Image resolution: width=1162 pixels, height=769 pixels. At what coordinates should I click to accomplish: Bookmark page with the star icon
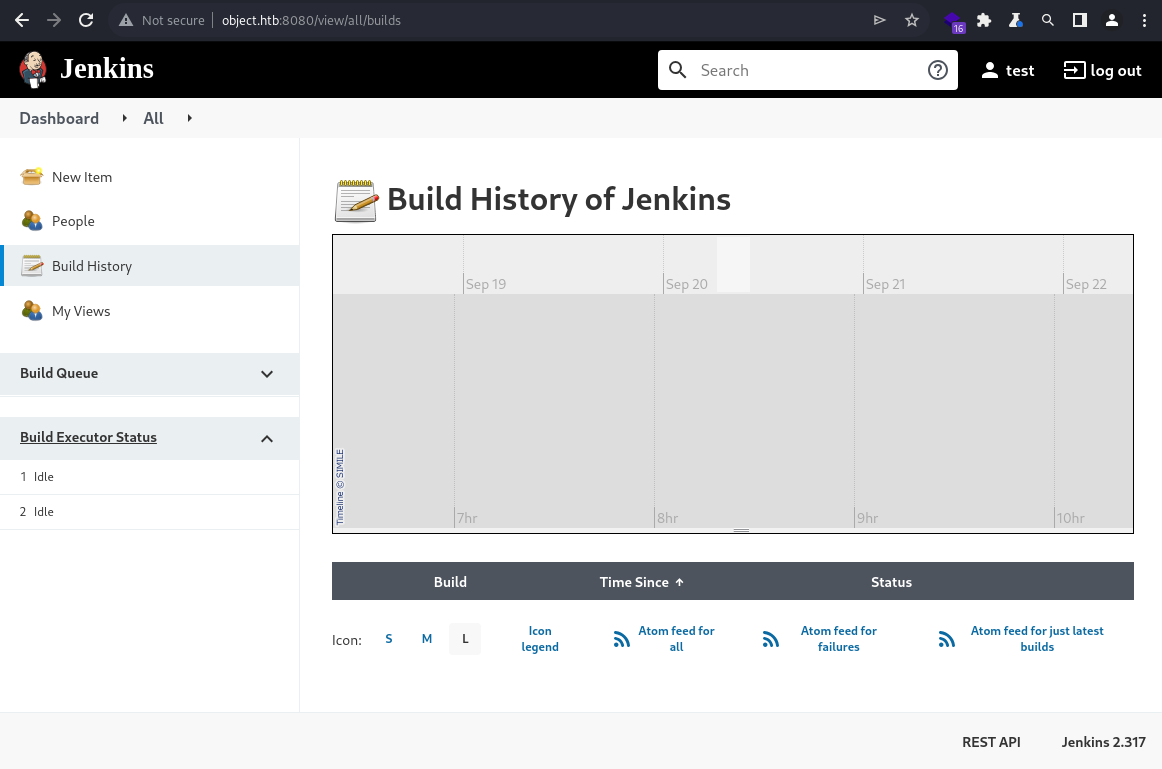912,20
